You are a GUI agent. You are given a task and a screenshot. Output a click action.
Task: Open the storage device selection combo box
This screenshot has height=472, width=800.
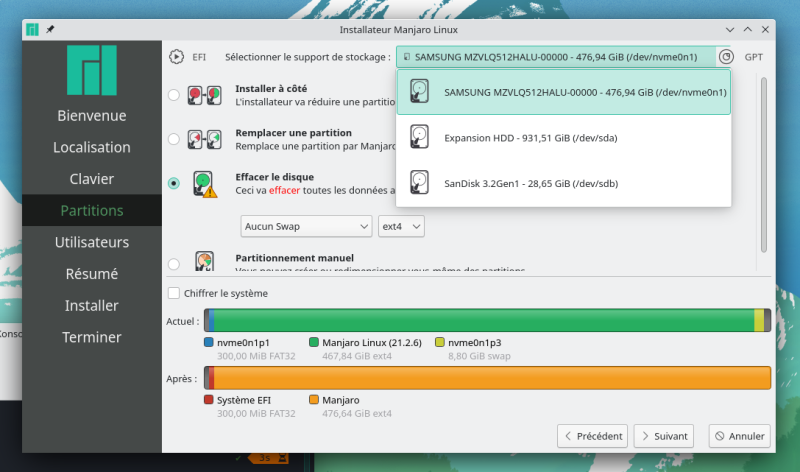556,57
